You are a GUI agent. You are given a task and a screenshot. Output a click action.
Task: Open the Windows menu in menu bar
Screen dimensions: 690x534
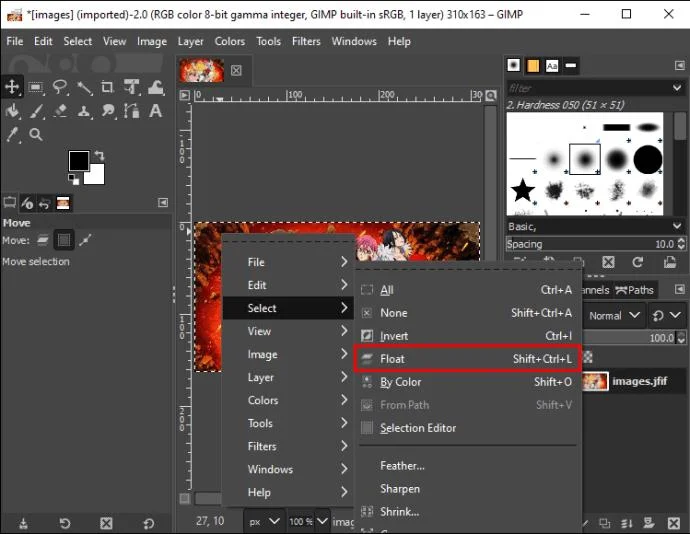(x=354, y=41)
